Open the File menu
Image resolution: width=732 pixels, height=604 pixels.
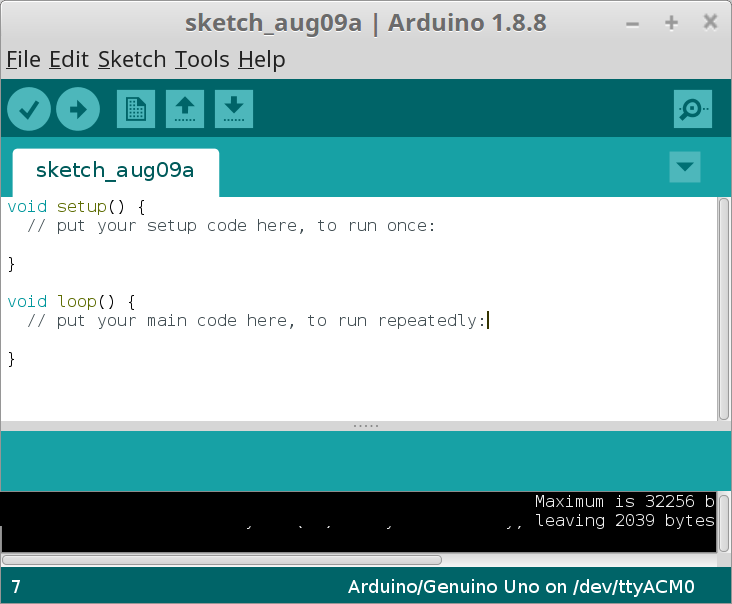tap(23, 60)
